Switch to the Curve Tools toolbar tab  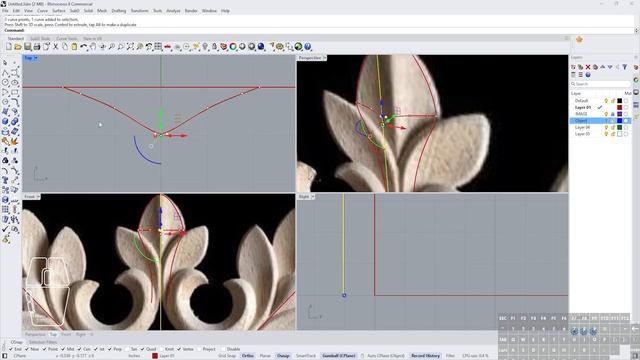tap(67, 38)
